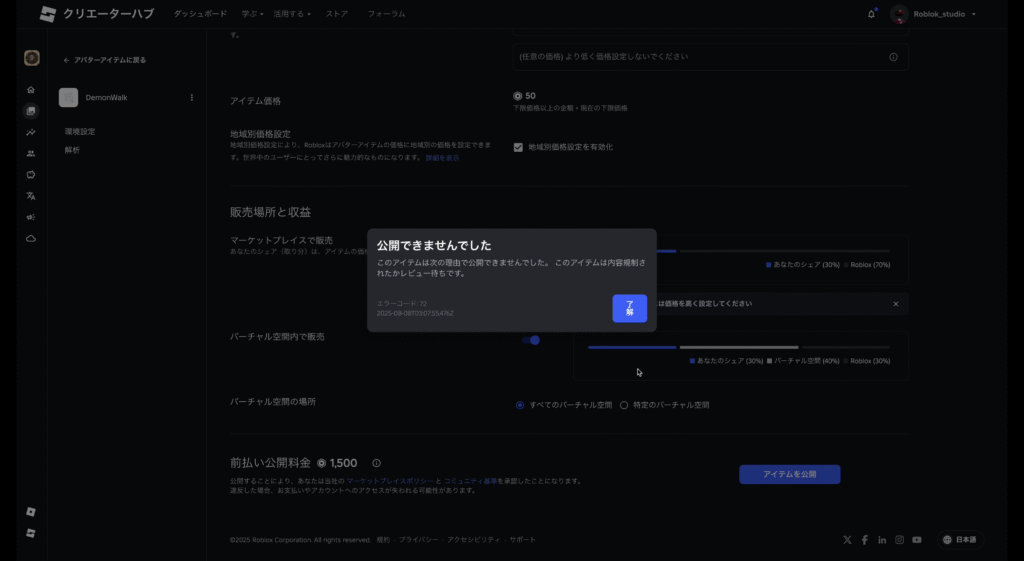The height and width of the screenshot is (561, 1024).
Task: Click the DemonWalk item thumbnail
Action: (69, 97)
